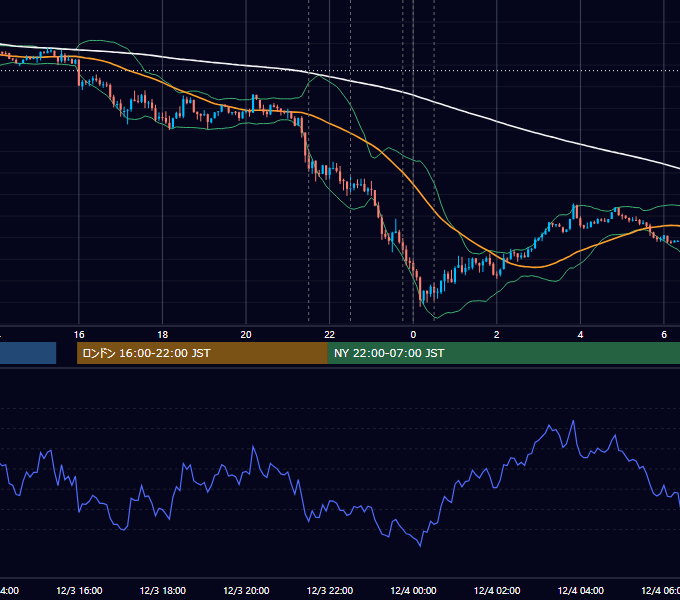Click the 12/4 00:00 time label
This screenshot has height=600, width=680.
coord(413,591)
